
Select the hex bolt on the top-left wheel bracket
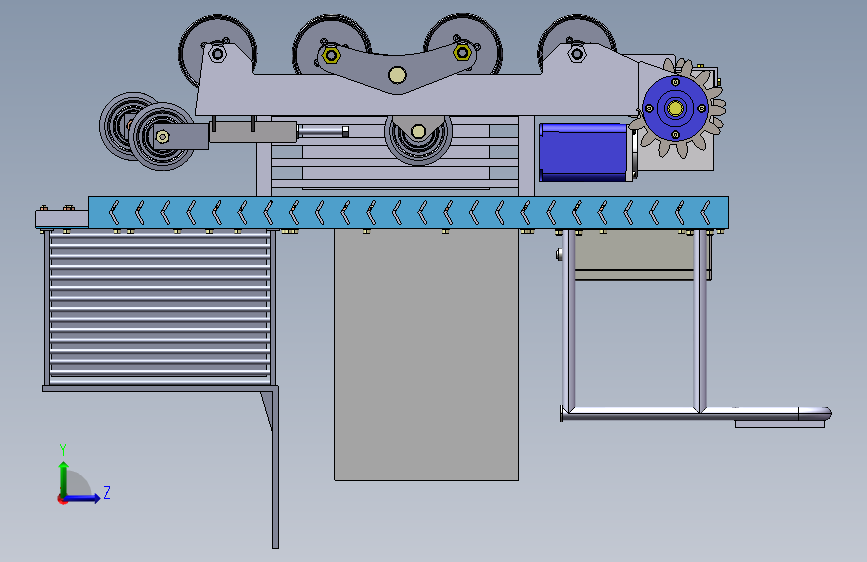coord(218,54)
